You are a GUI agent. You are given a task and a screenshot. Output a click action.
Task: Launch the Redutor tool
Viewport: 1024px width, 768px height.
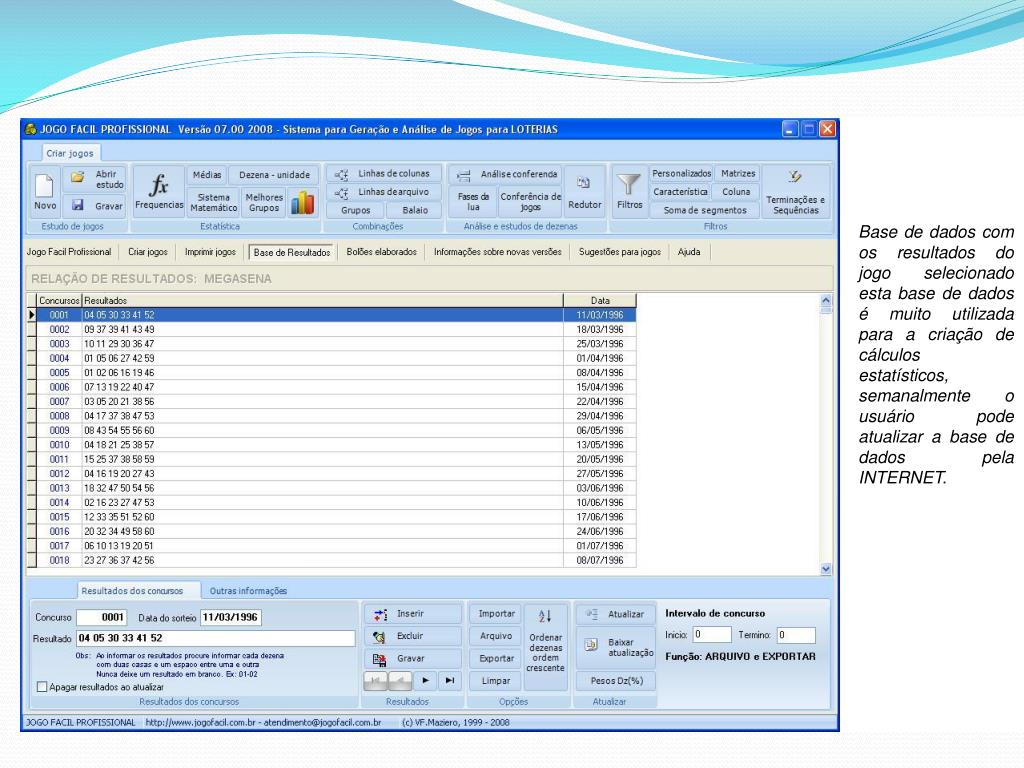(584, 191)
